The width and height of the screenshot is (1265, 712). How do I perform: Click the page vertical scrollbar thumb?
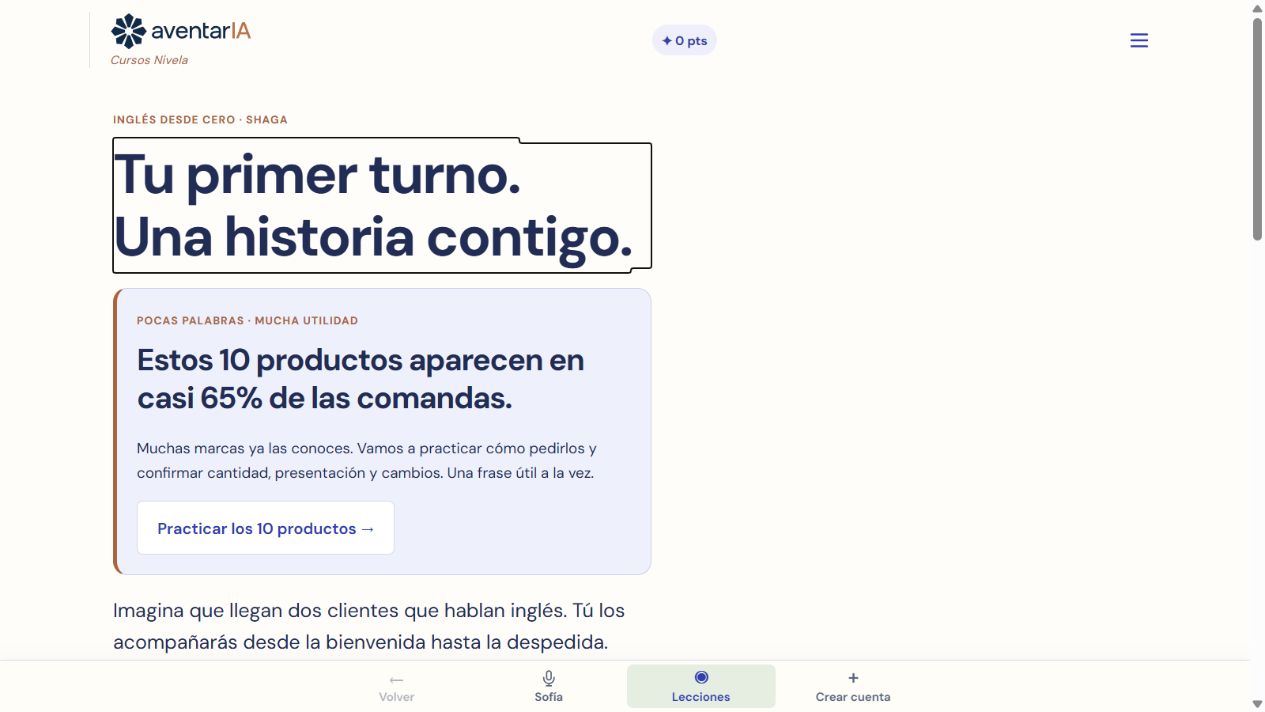pos(1257,128)
